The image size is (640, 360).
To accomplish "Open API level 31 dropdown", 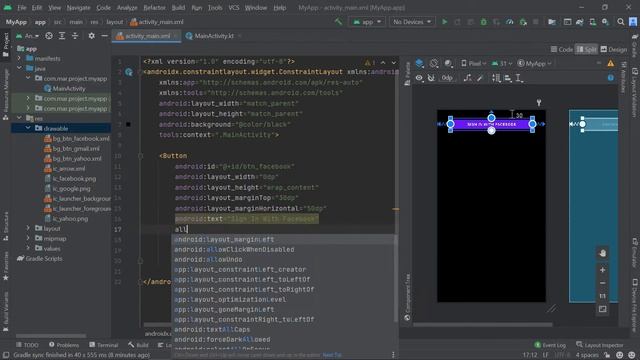I will (x=502, y=63).
